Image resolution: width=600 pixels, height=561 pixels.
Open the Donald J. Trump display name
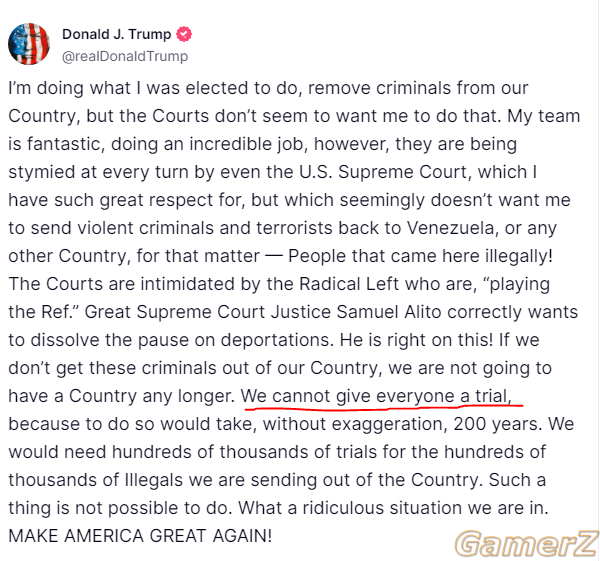(116, 34)
